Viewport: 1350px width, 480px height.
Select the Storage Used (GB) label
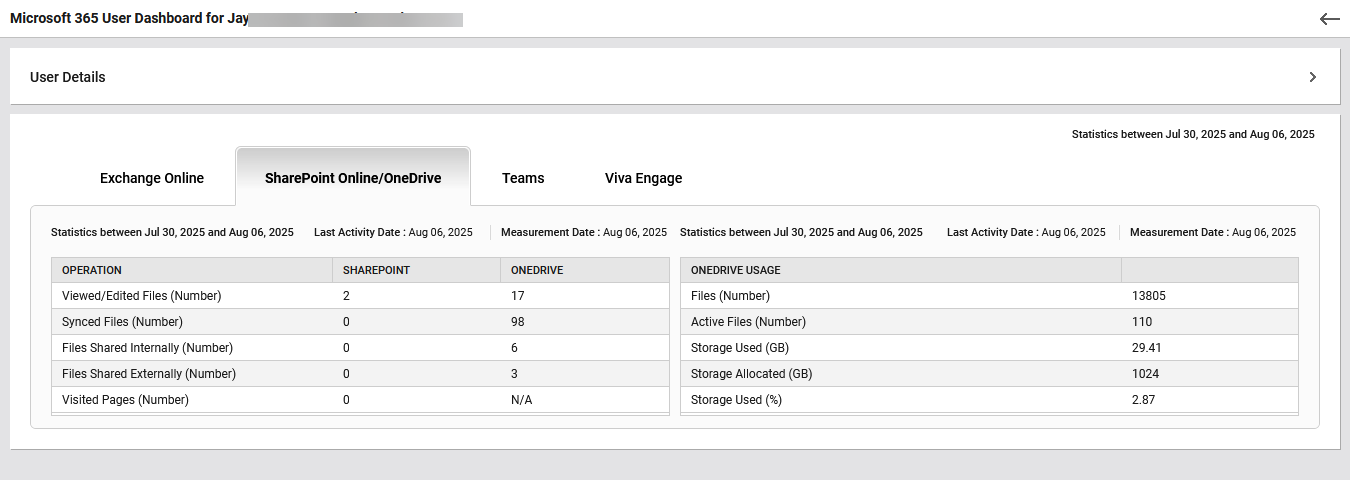pyautogui.click(x=740, y=348)
